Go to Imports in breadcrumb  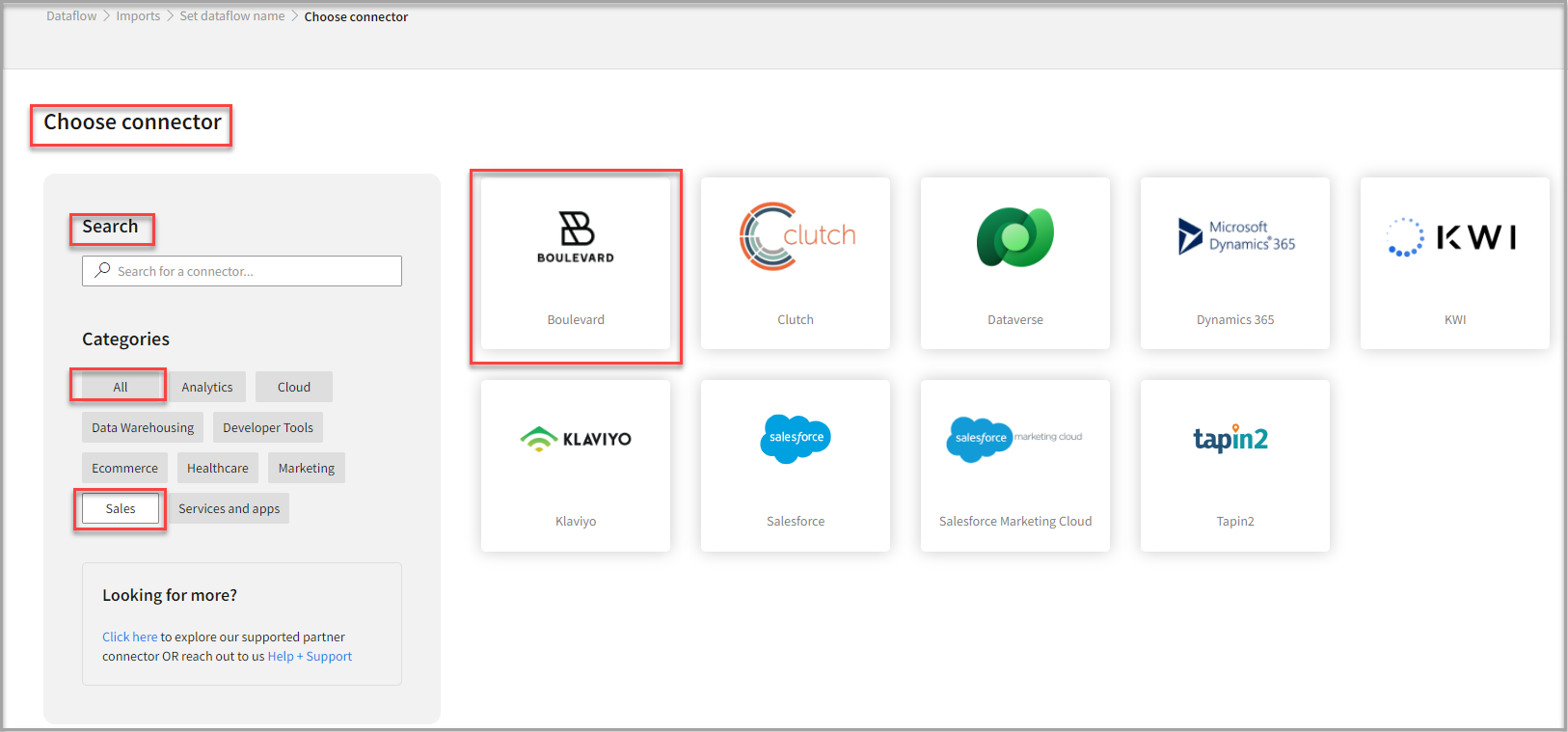tap(138, 16)
